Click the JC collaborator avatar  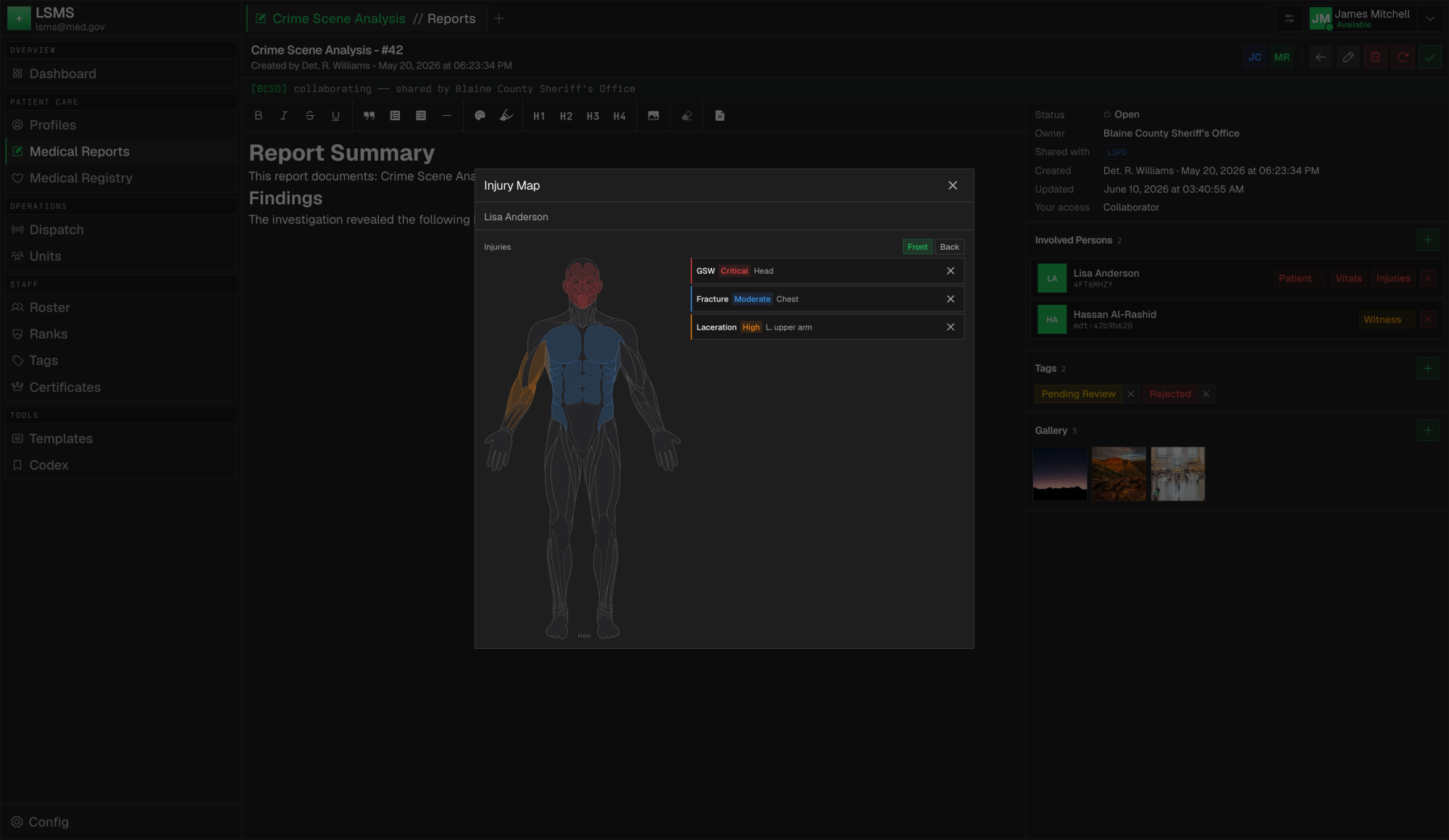click(1255, 57)
